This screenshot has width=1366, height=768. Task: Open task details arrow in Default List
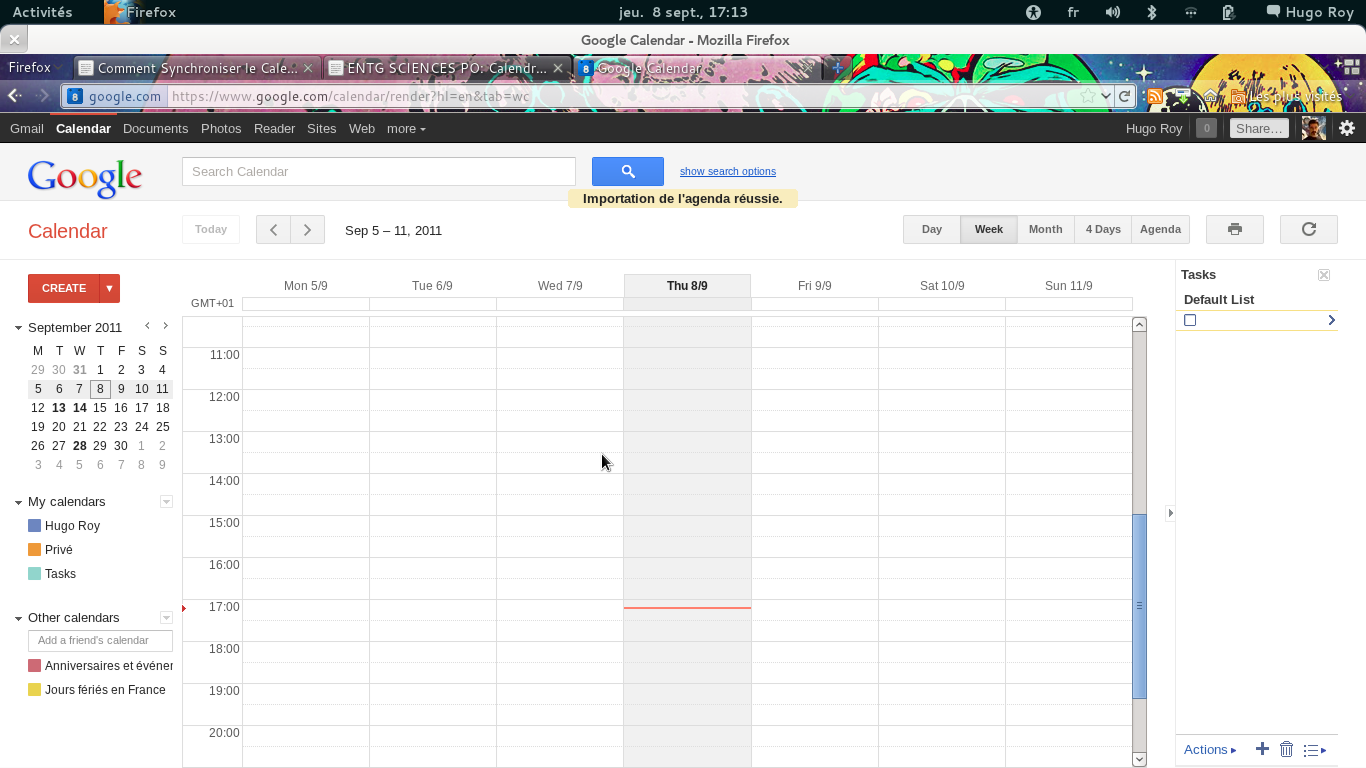point(1331,320)
